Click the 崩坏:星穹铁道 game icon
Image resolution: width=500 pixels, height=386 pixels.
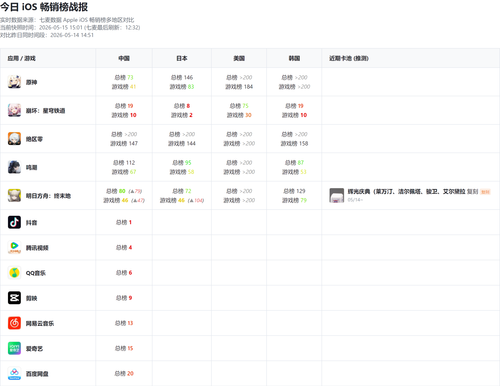(14, 110)
